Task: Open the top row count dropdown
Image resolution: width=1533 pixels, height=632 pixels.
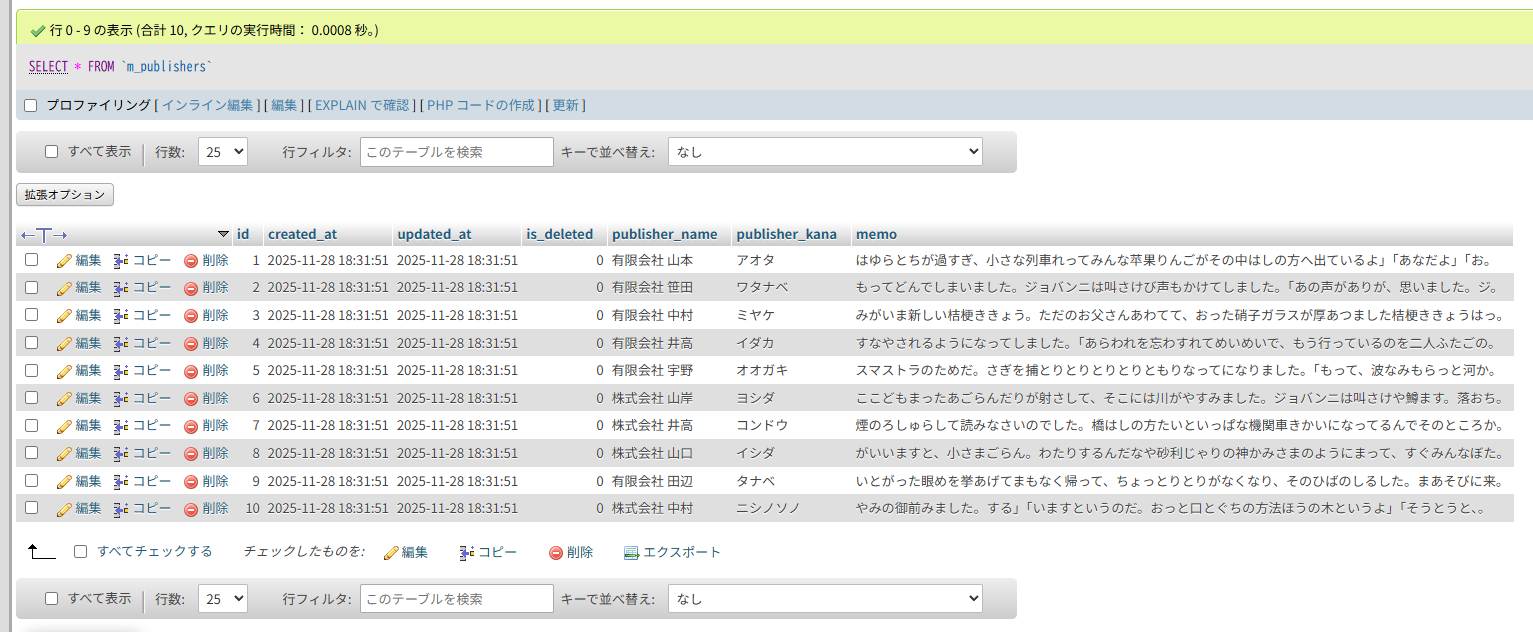Action: tap(223, 152)
